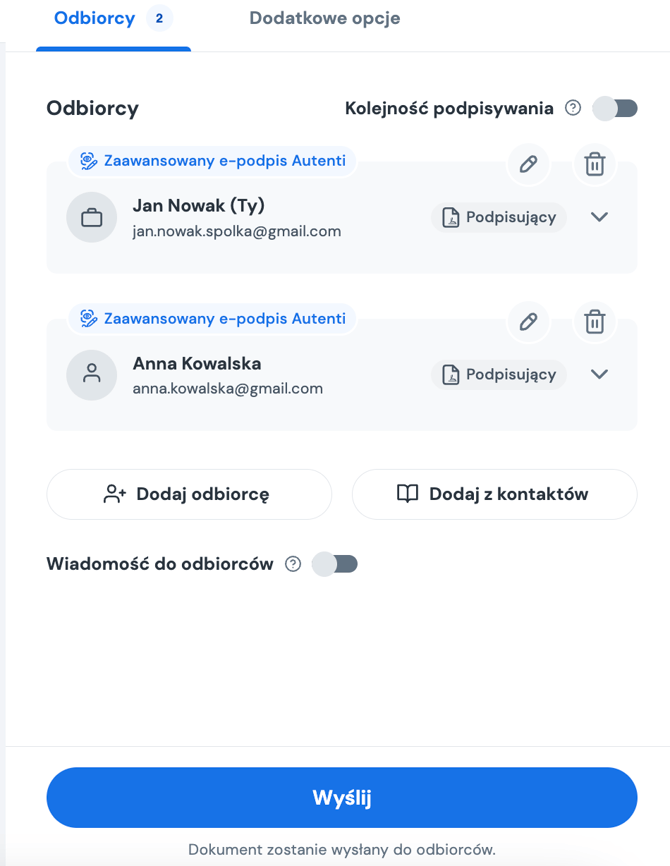
Task: Remove Anna Kowalska using the trash icon
Action: tap(594, 321)
